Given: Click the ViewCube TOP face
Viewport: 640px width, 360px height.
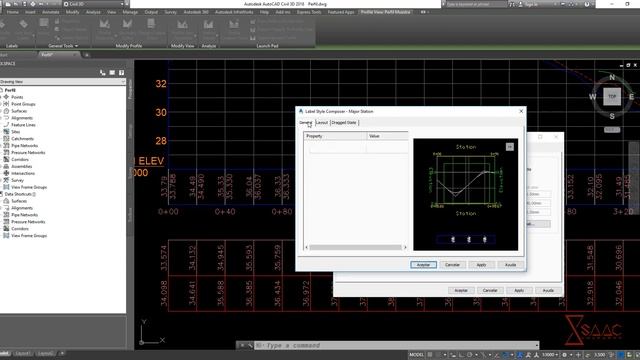Looking at the screenshot, I should point(612,97).
